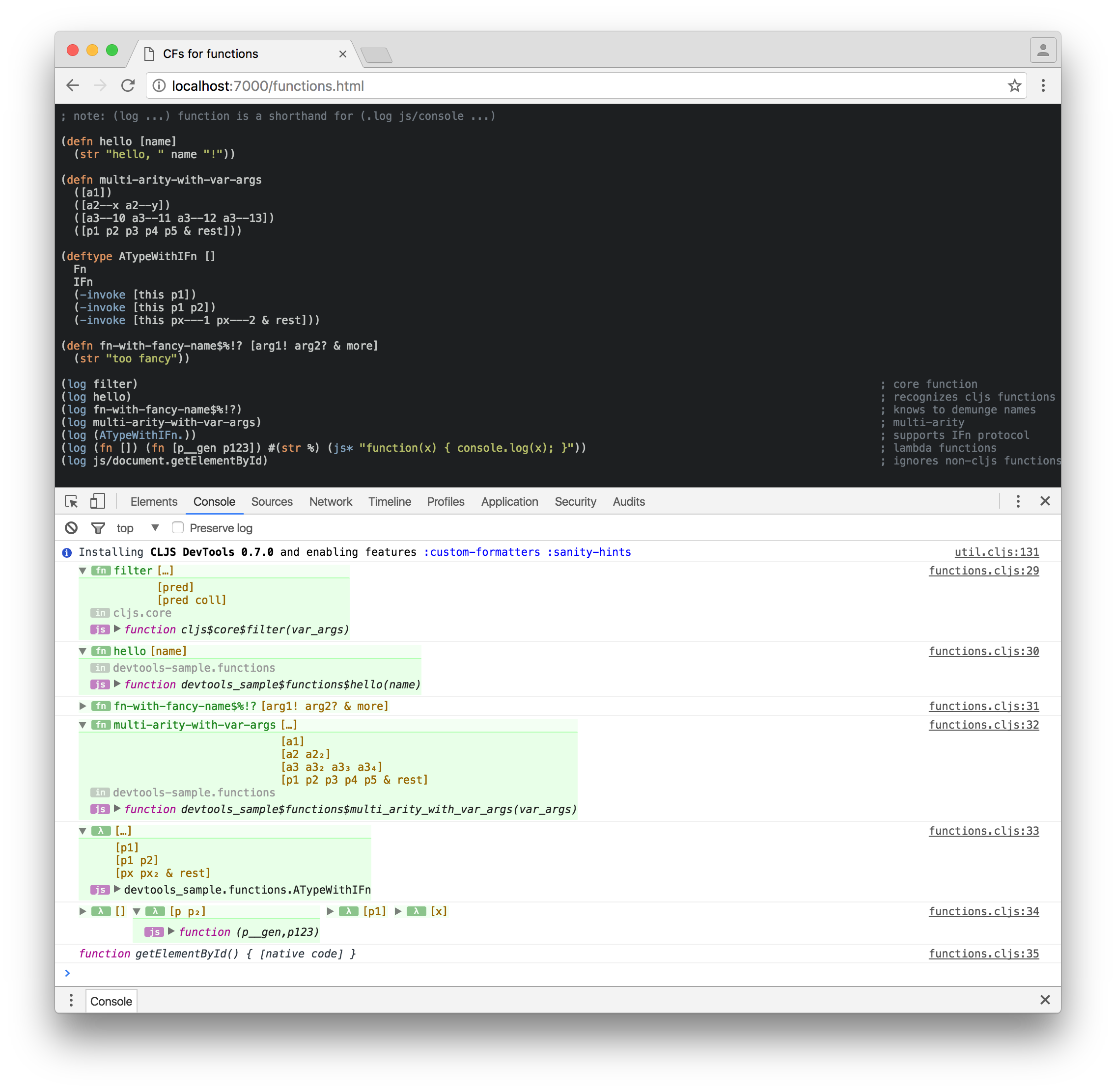This screenshot has height=1092, width=1116.
Task: Open the Security tab
Action: (576, 501)
